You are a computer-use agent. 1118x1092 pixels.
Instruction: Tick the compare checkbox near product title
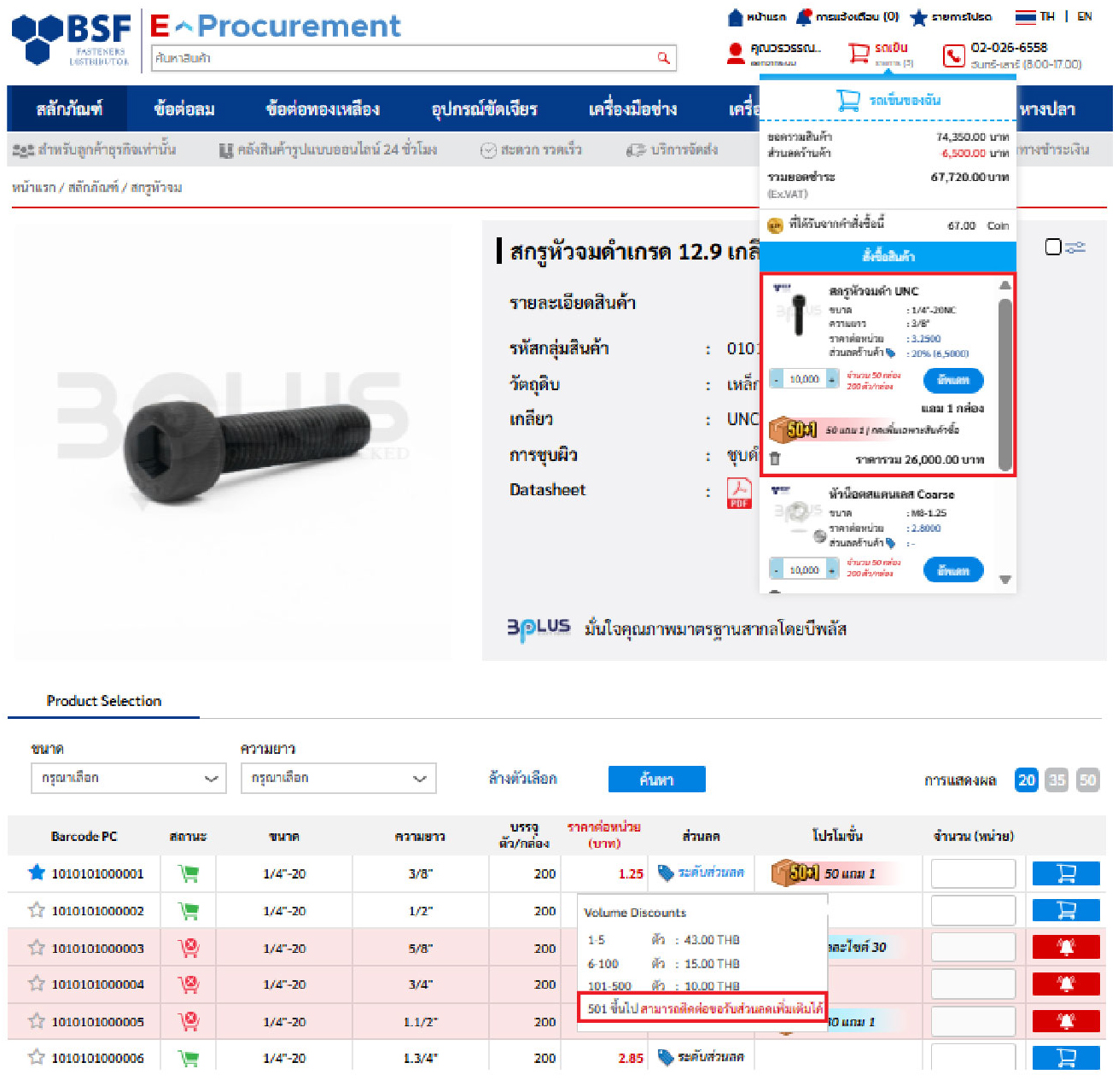point(1053,247)
